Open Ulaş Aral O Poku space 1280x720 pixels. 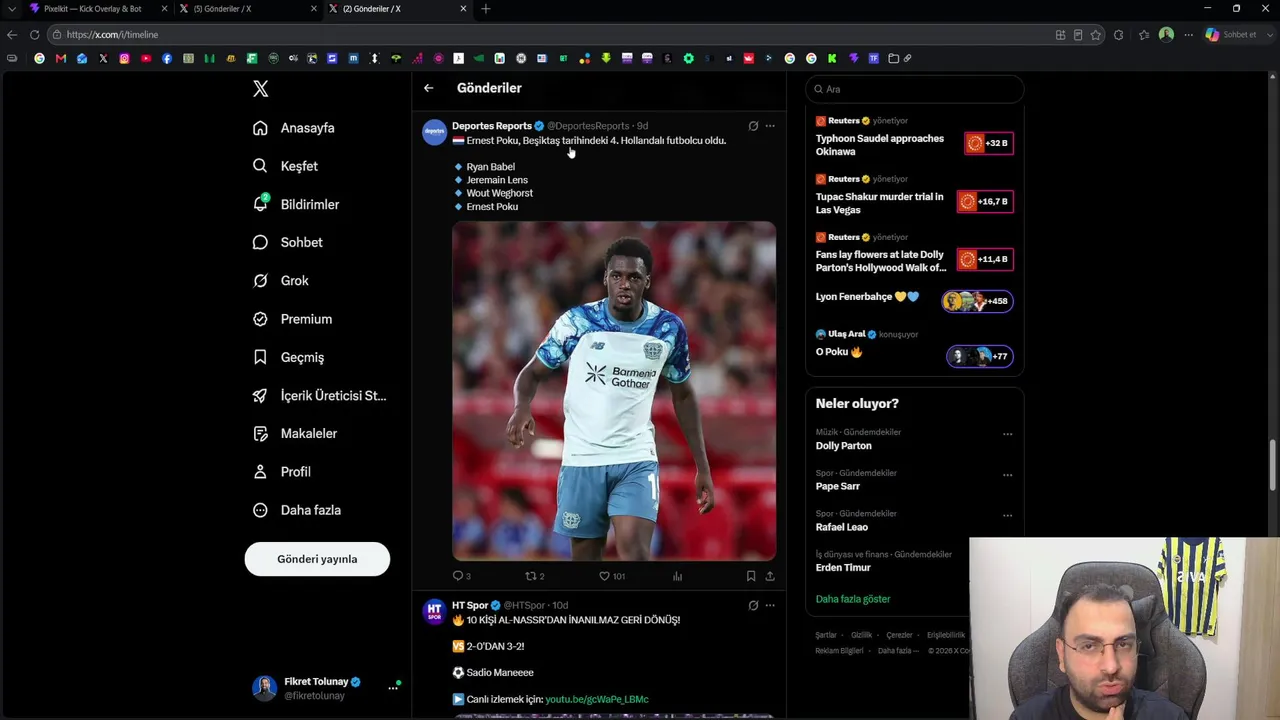[x=914, y=346]
